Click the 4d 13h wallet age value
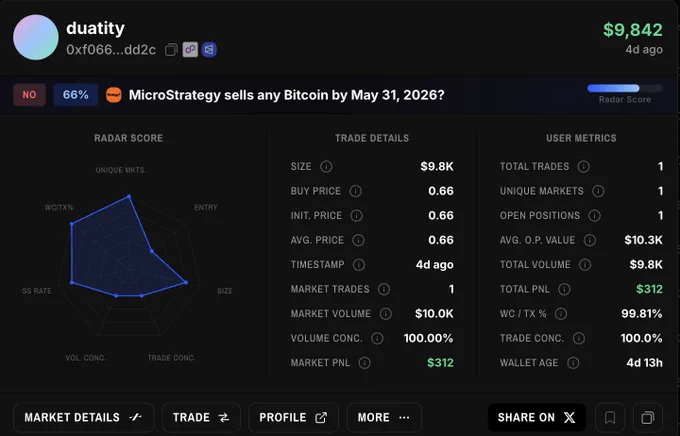Viewport: 680px width, 436px height. [x=644, y=363]
